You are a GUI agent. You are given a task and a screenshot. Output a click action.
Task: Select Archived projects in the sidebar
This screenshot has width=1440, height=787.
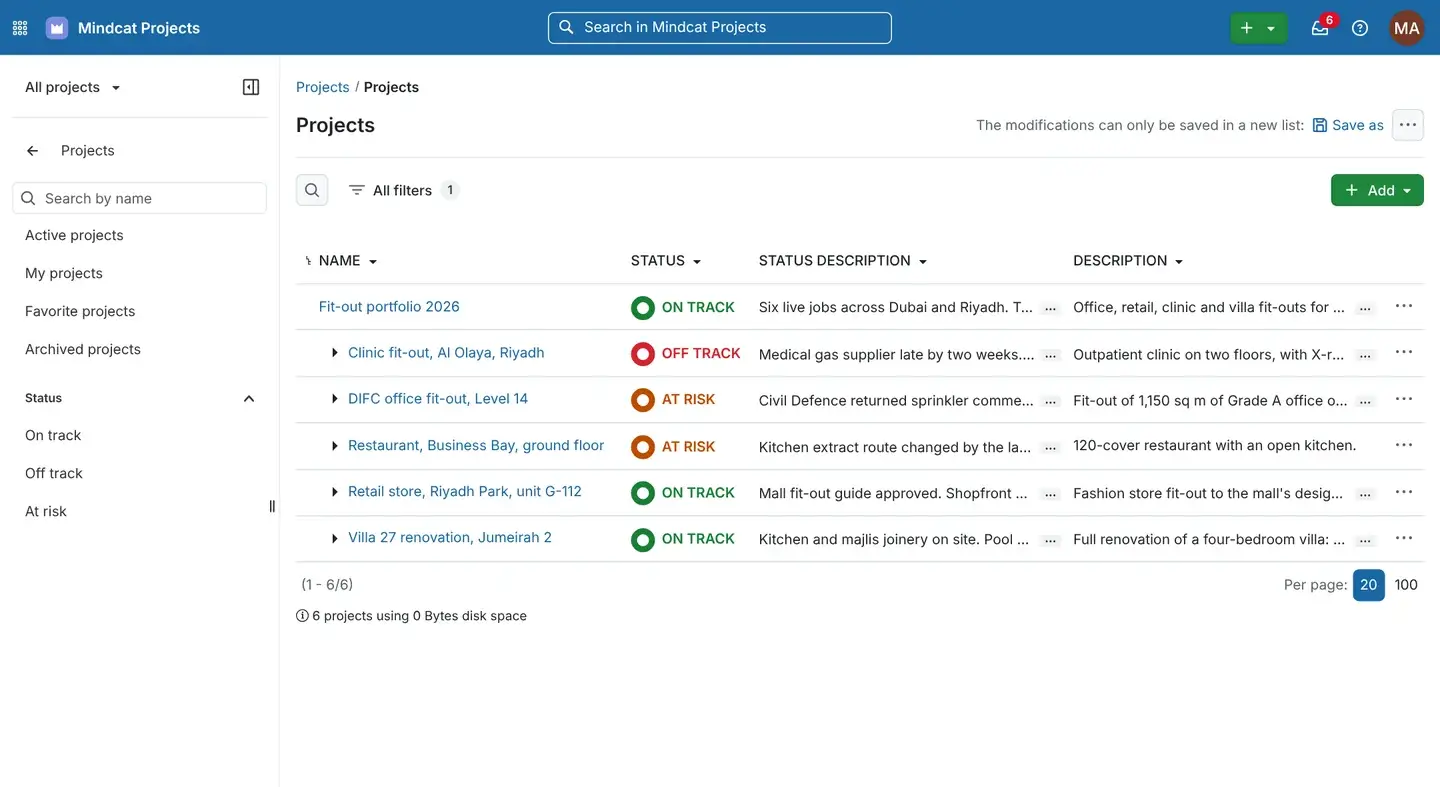[83, 349]
